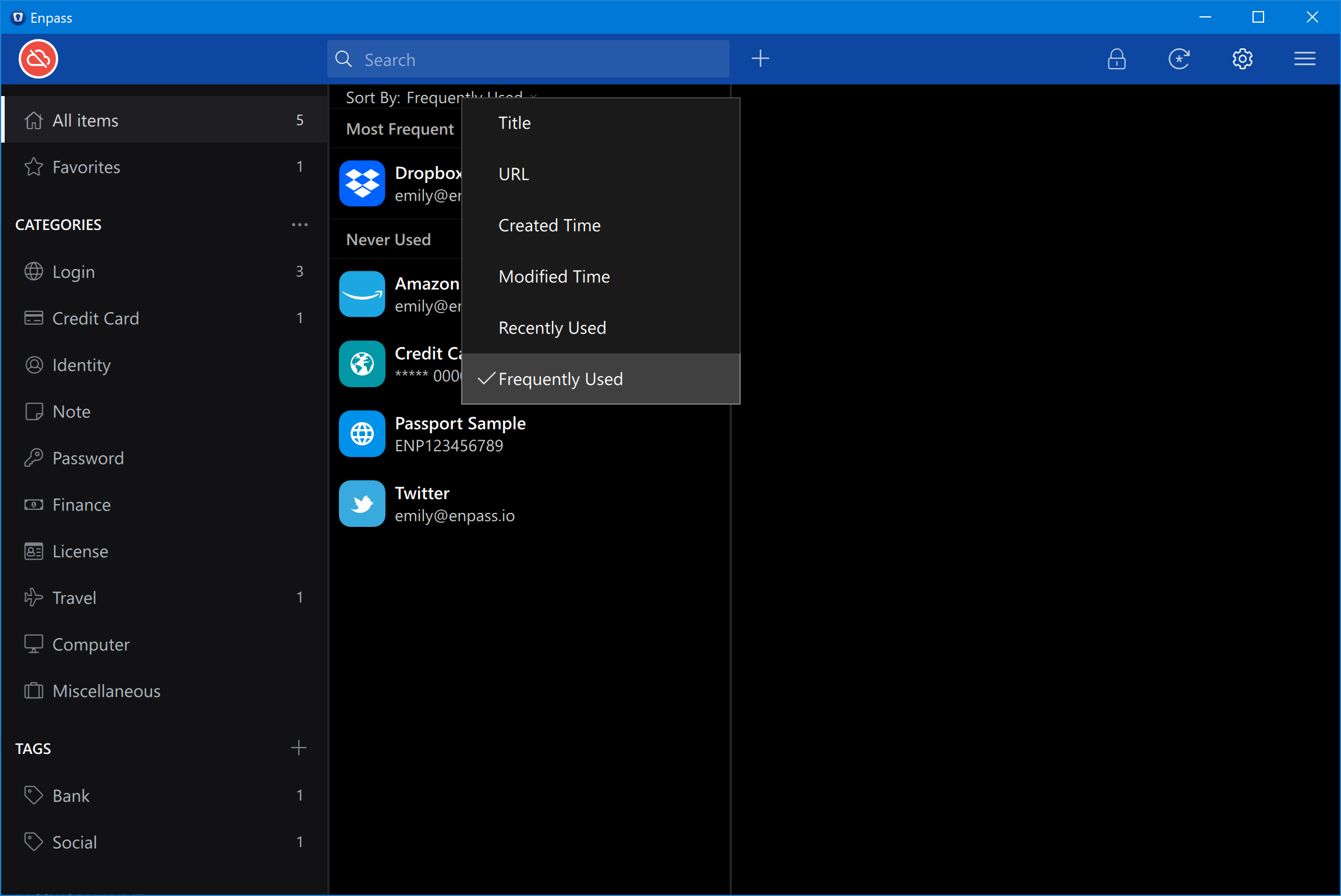Select the Note category
This screenshot has height=896, width=1341.
[165, 411]
